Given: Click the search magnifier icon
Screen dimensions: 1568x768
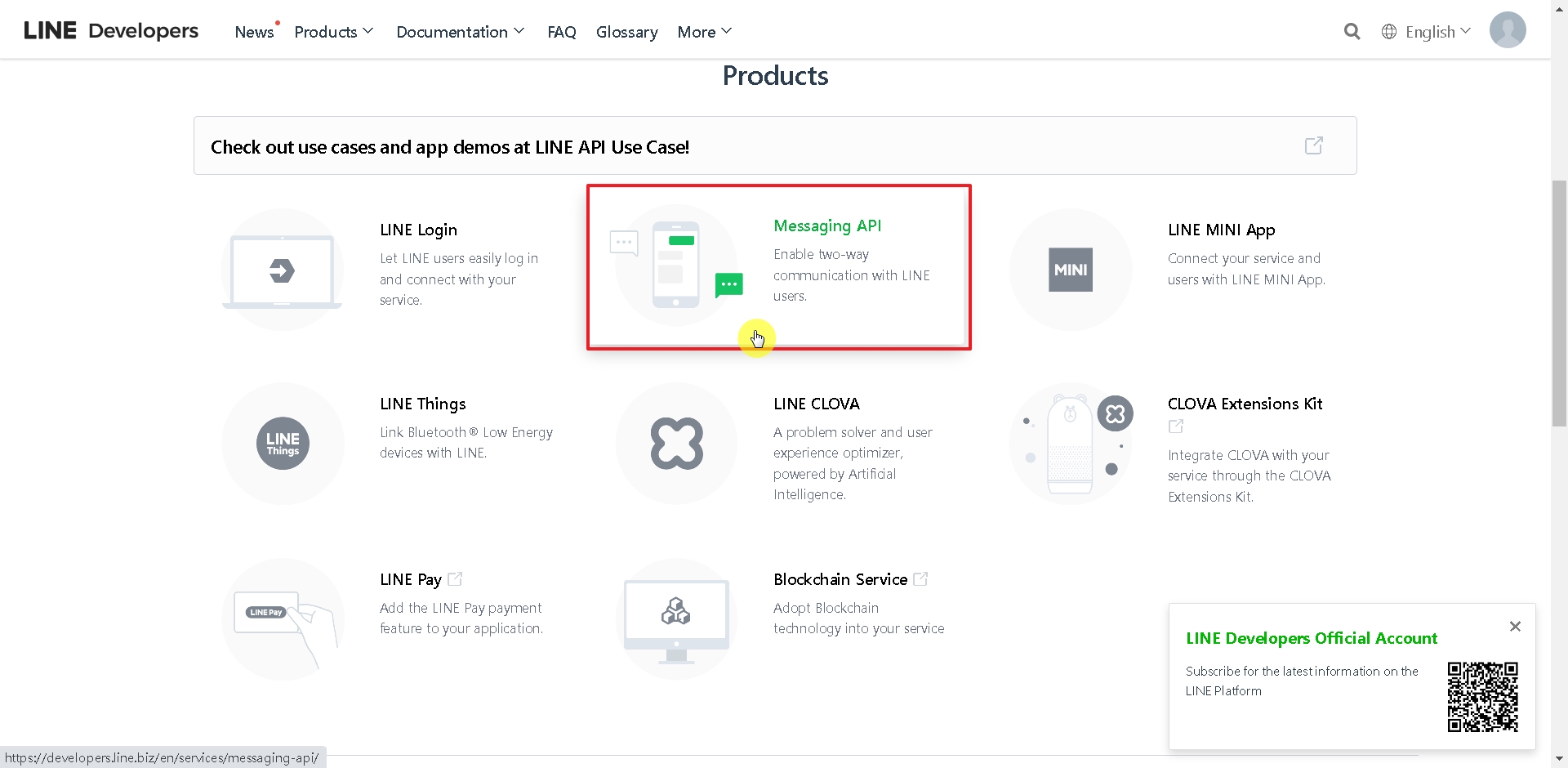Looking at the screenshot, I should (x=1352, y=32).
